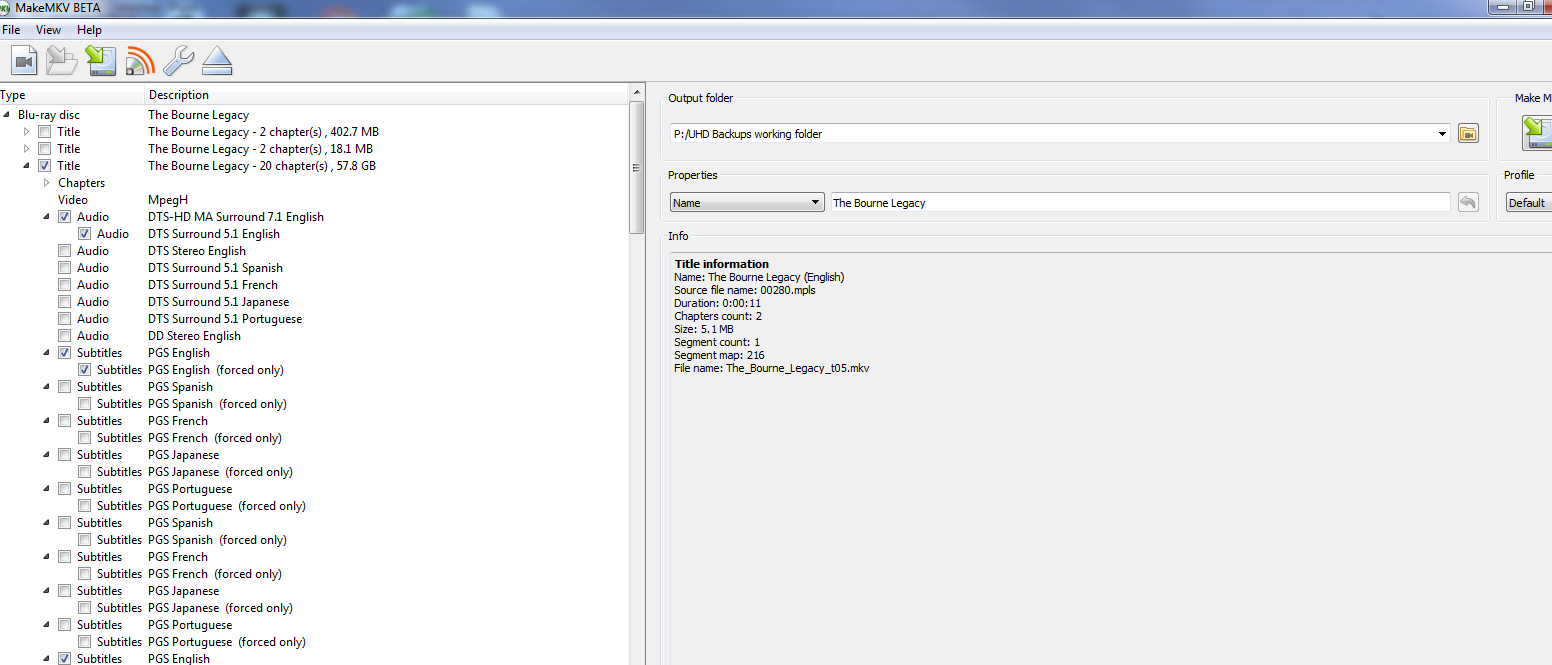Click the Output folder path field
Viewport: 1552px width, 665px height.
[x=1060, y=134]
